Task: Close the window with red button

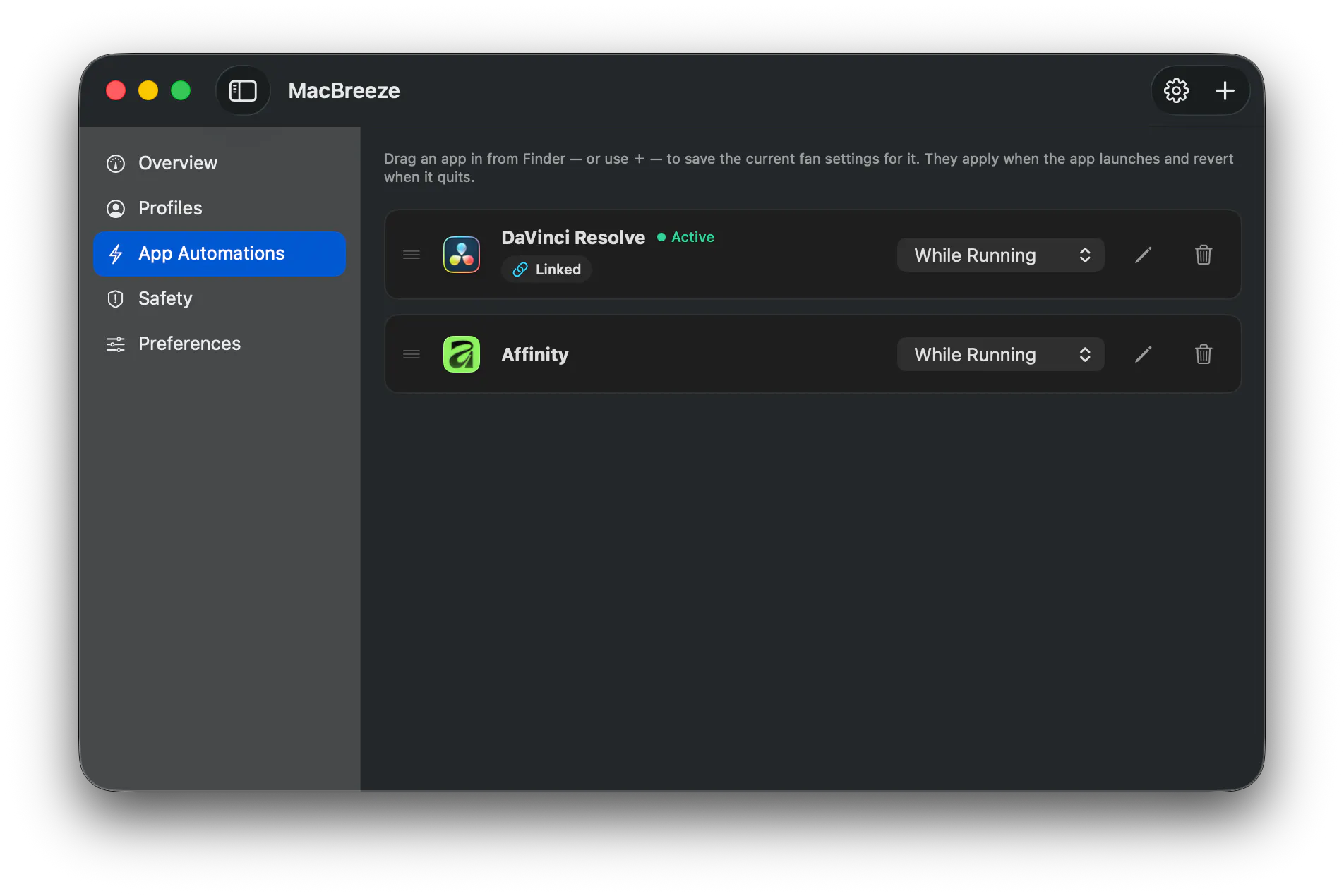Action: coord(116,90)
